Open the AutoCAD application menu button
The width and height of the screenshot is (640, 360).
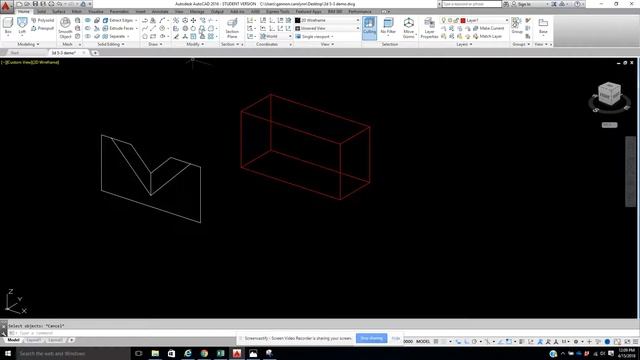[x=6, y=7]
